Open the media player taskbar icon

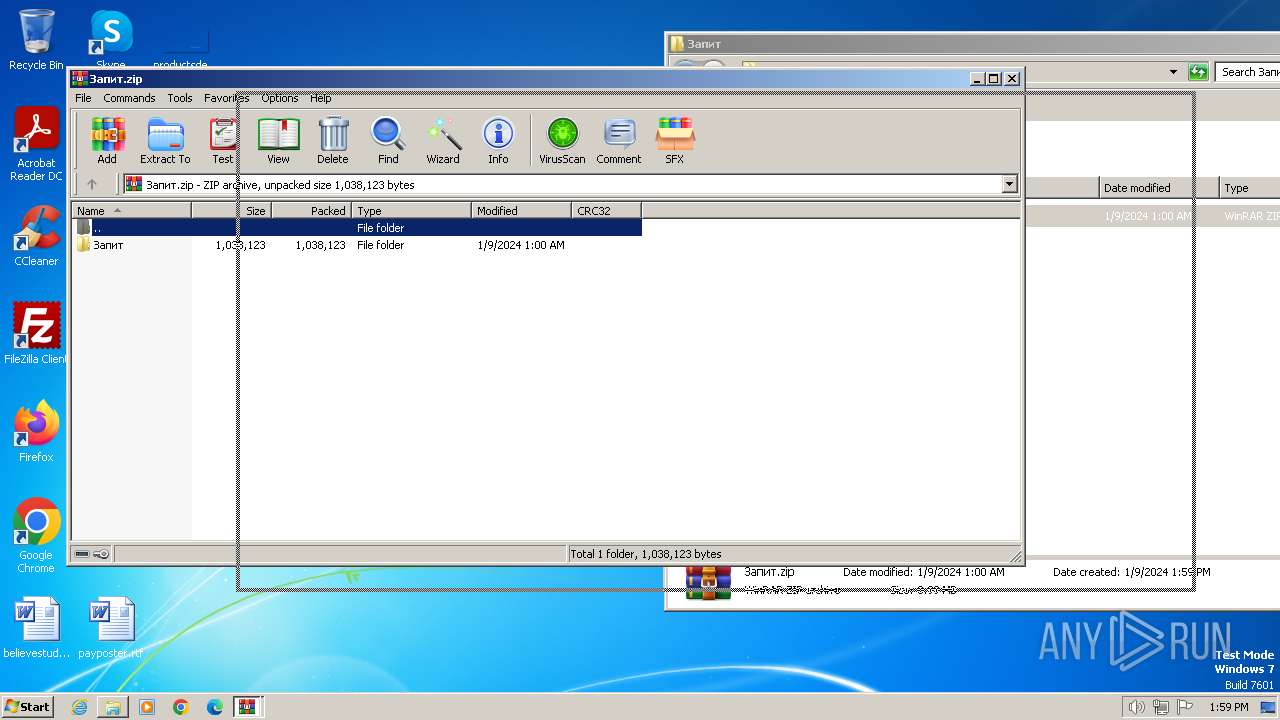[147, 707]
